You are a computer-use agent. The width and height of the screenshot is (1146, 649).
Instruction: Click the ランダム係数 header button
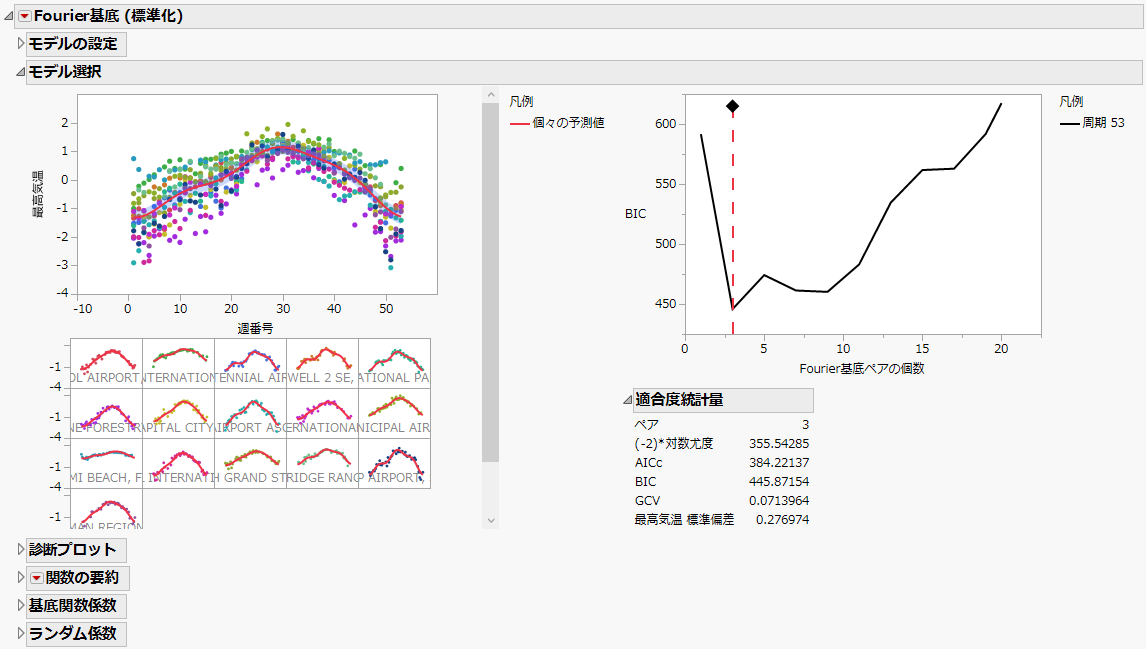click(76, 633)
